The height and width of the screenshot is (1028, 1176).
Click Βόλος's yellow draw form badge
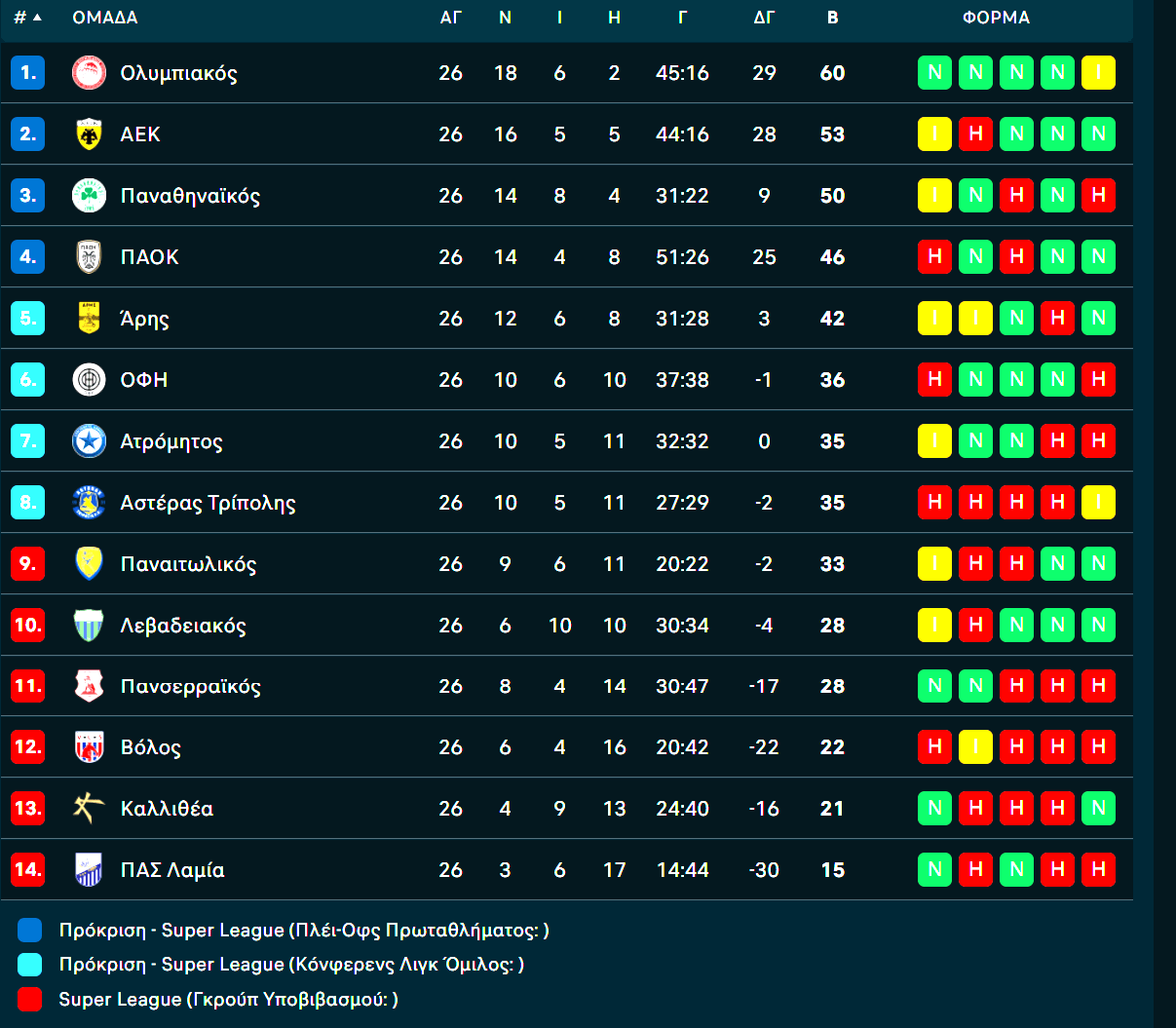click(x=975, y=747)
